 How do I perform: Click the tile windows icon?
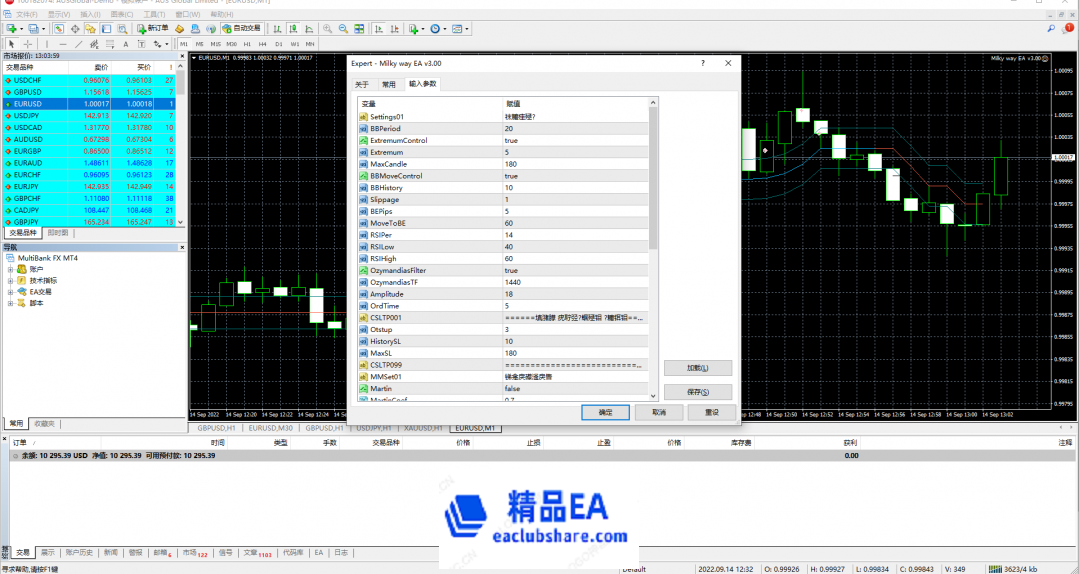(359, 29)
